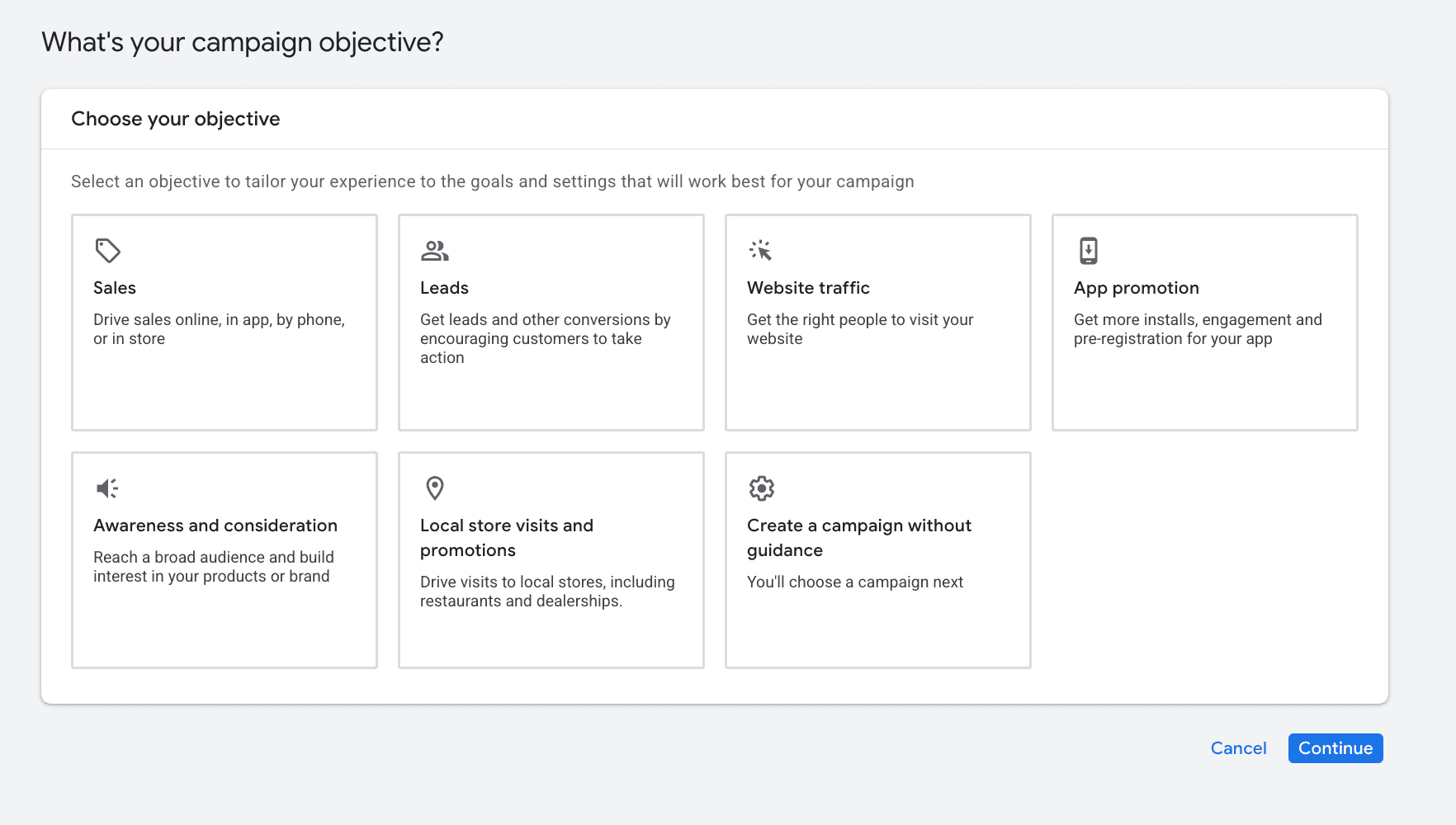Click the App promotion phone download icon
This screenshot has width=1456, height=825.
click(x=1088, y=250)
